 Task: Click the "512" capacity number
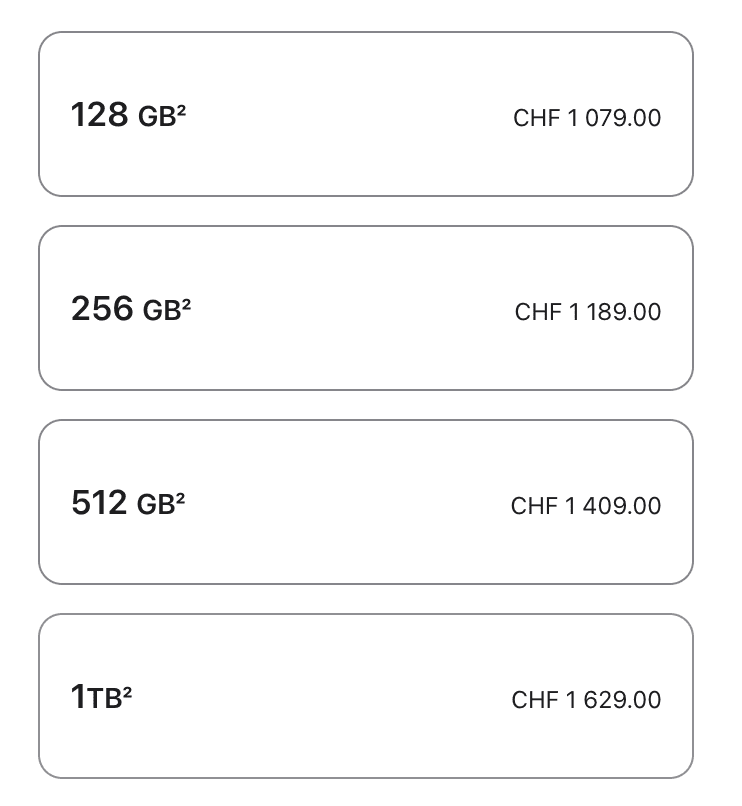(x=99, y=503)
